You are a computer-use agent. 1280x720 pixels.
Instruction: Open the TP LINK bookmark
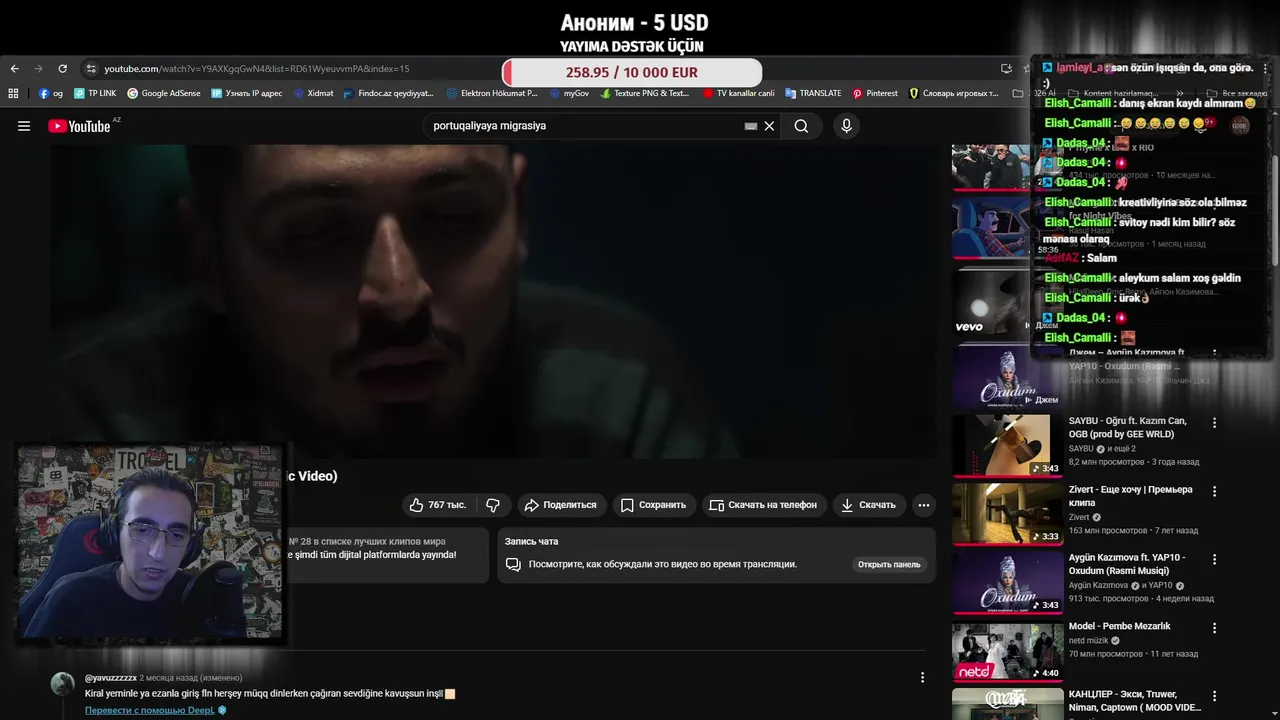95,93
